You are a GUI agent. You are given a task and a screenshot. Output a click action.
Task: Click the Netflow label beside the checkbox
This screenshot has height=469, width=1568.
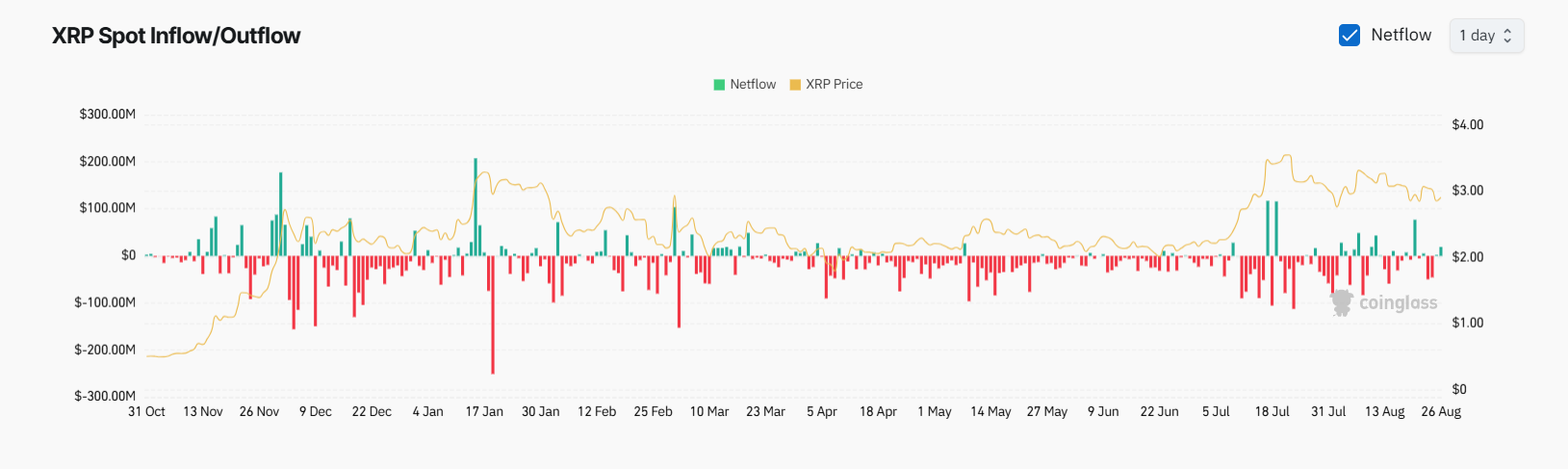(1401, 35)
